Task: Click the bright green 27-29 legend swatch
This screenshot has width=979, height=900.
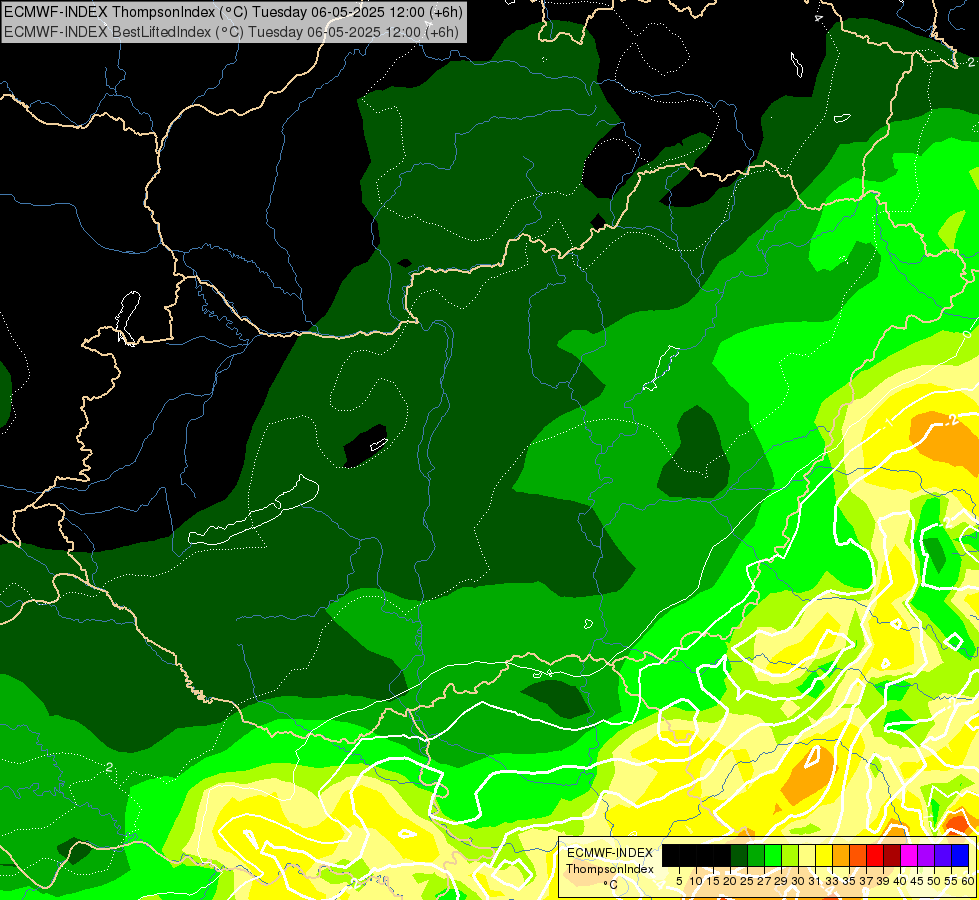Action: 772,855
